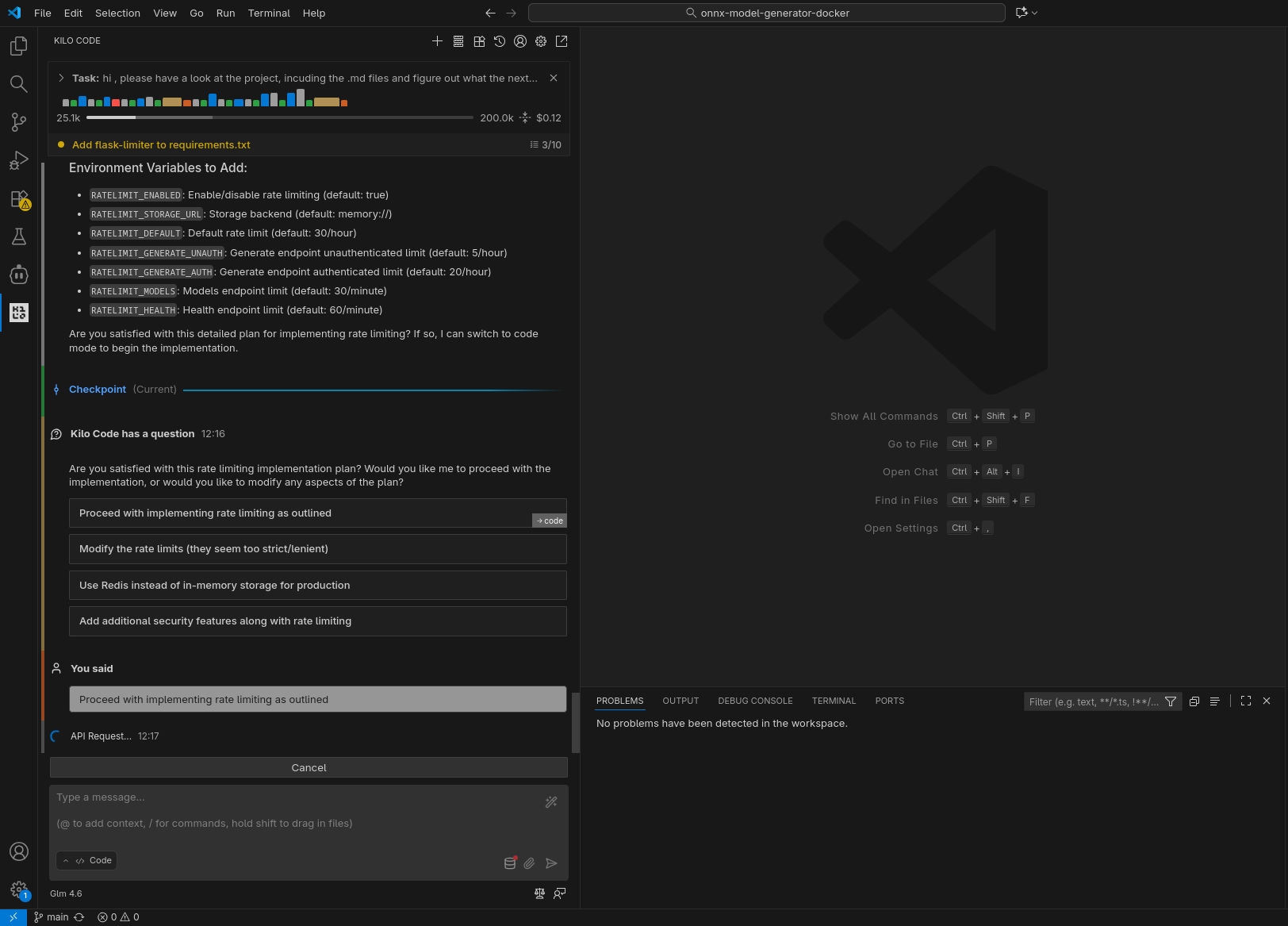Switch to the DEBUG CONSOLE tab
The width and height of the screenshot is (1288, 926).
click(x=755, y=701)
